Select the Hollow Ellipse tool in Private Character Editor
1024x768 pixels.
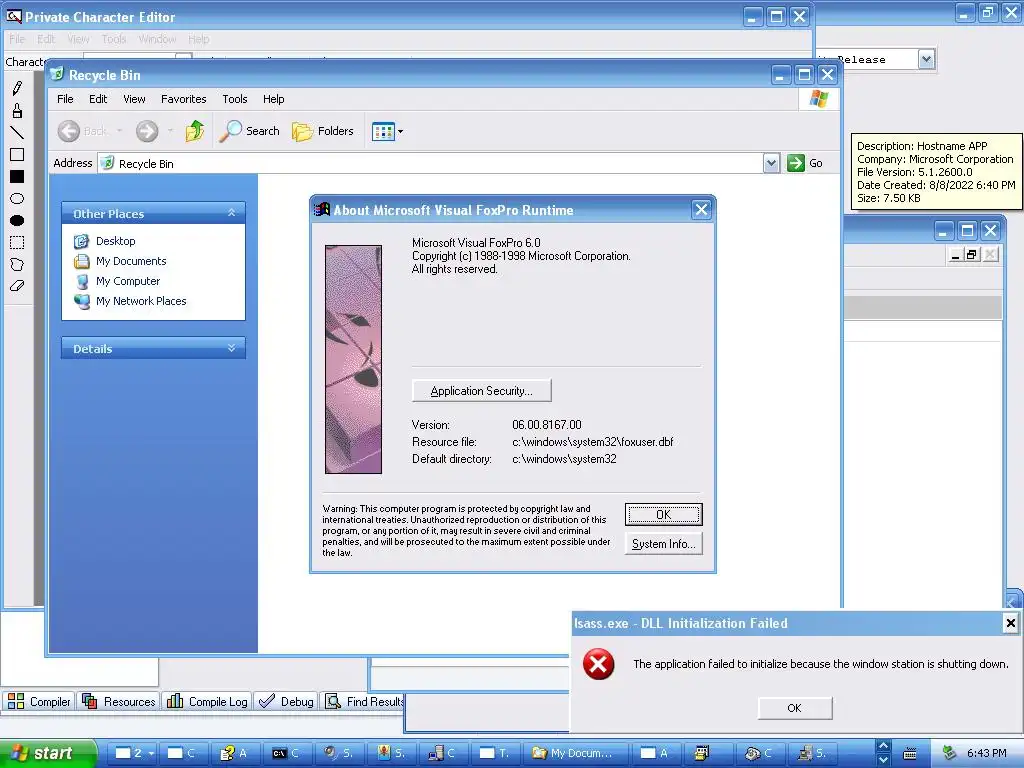pyautogui.click(x=17, y=199)
